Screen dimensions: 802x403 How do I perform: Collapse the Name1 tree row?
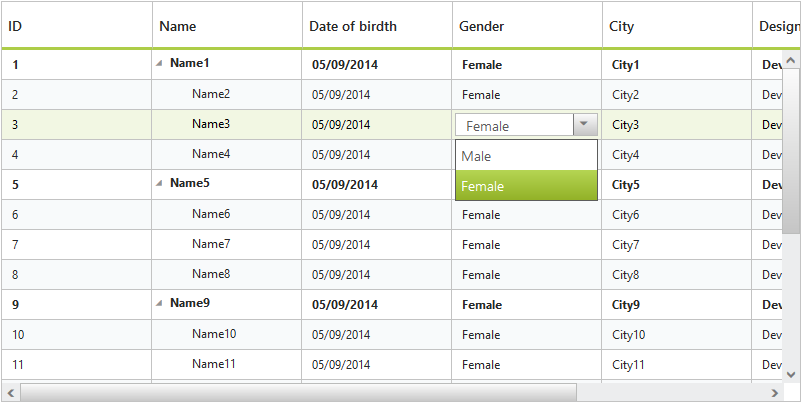(x=159, y=63)
